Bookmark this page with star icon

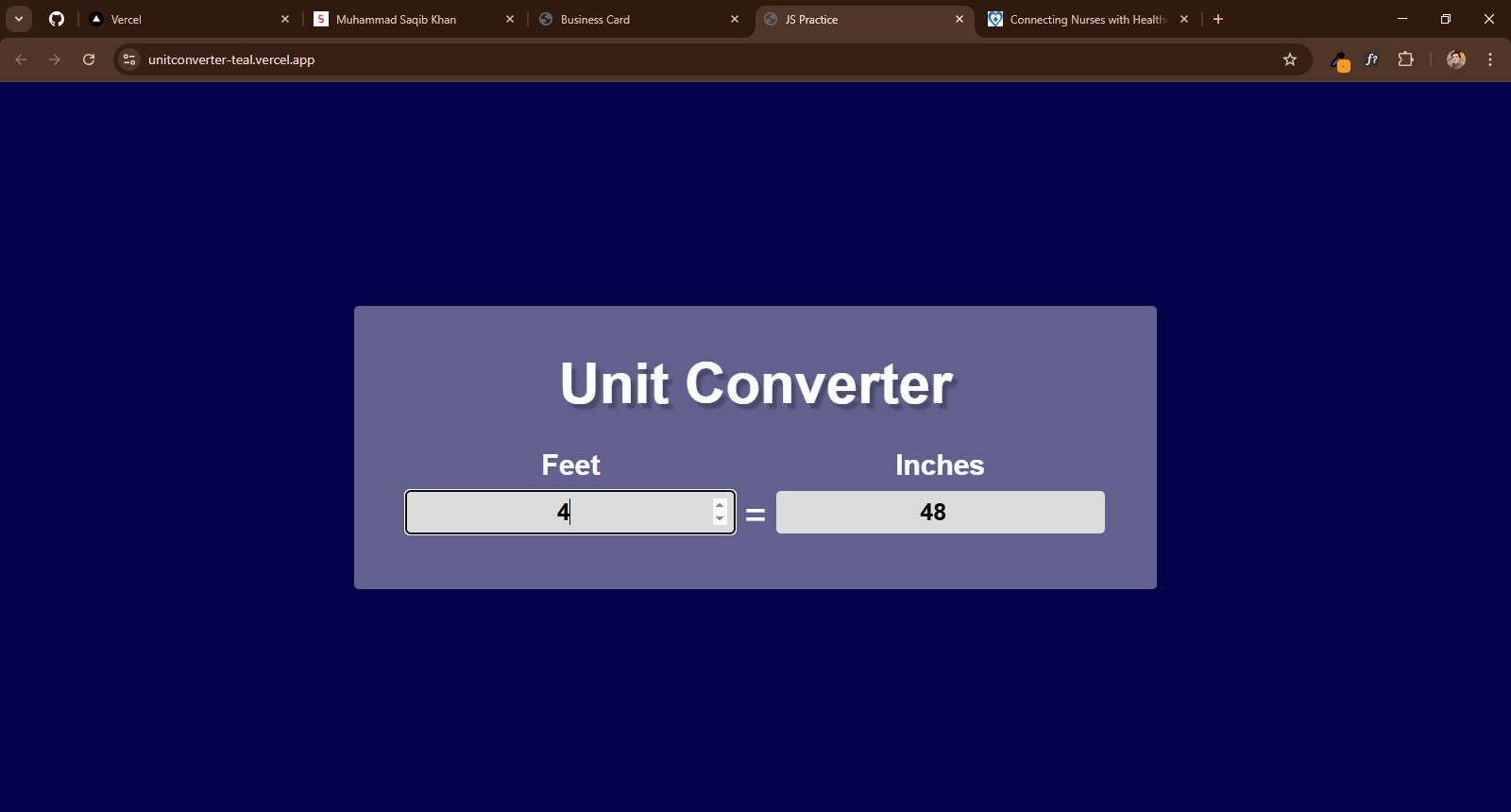point(1290,59)
